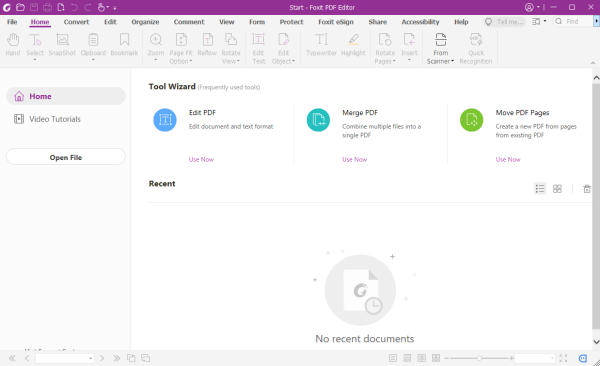This screenshot has width=600, height=366.
Task: Click the Print icon in quick access bar
Action: click(x=47, y=7)
